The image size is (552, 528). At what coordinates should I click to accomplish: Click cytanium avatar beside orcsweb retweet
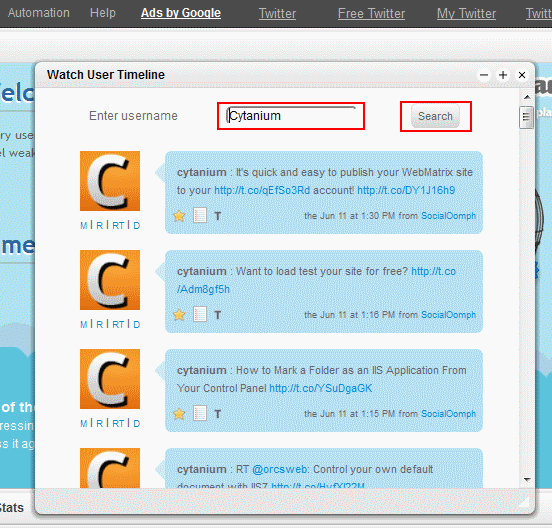point(110,468)
